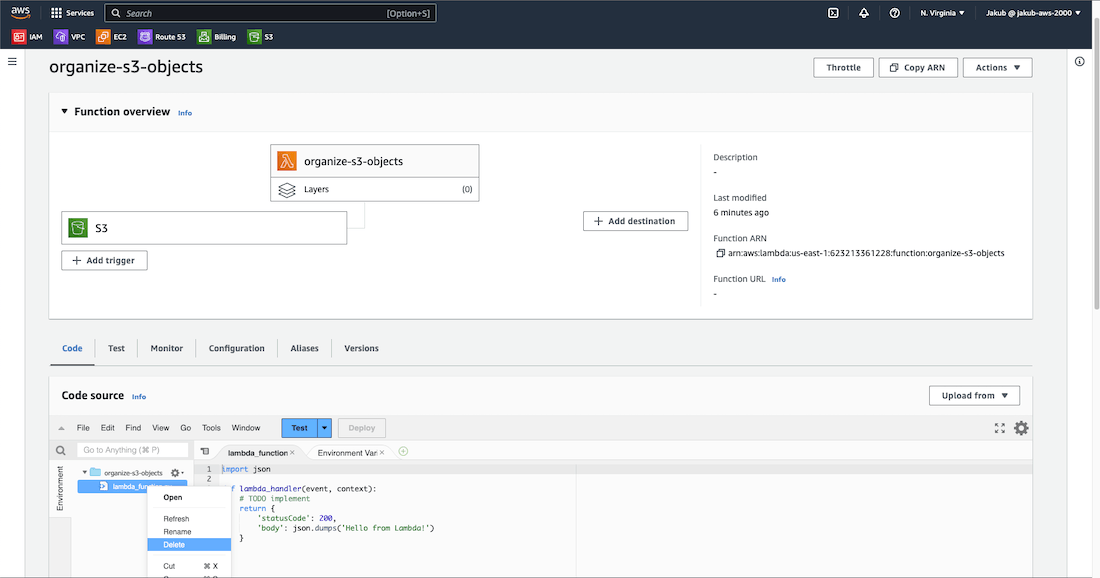Open the notifications bell

864,13
